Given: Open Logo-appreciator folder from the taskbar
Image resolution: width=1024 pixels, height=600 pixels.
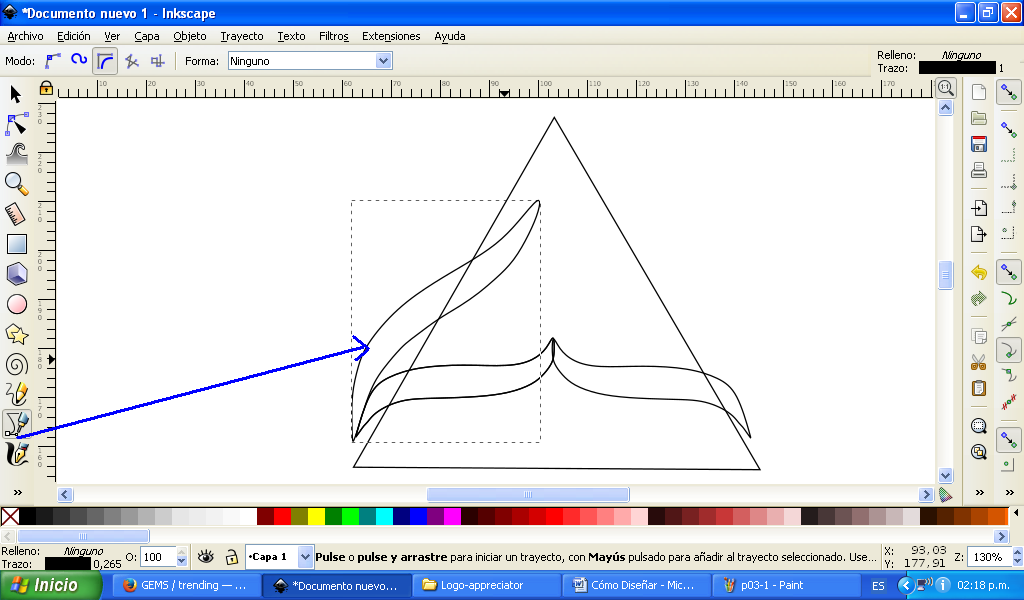Looking at the screenshot, I should click(486, 585).
